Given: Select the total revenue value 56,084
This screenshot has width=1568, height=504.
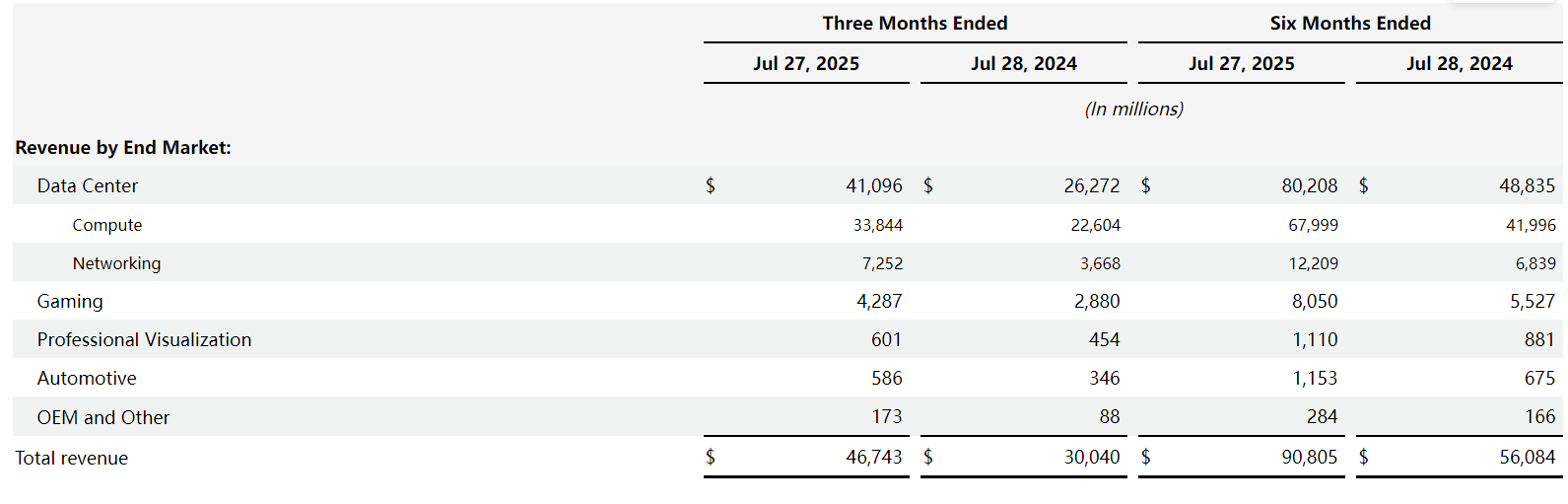Looking at the screenshot, I should [x=1528, y=457].
